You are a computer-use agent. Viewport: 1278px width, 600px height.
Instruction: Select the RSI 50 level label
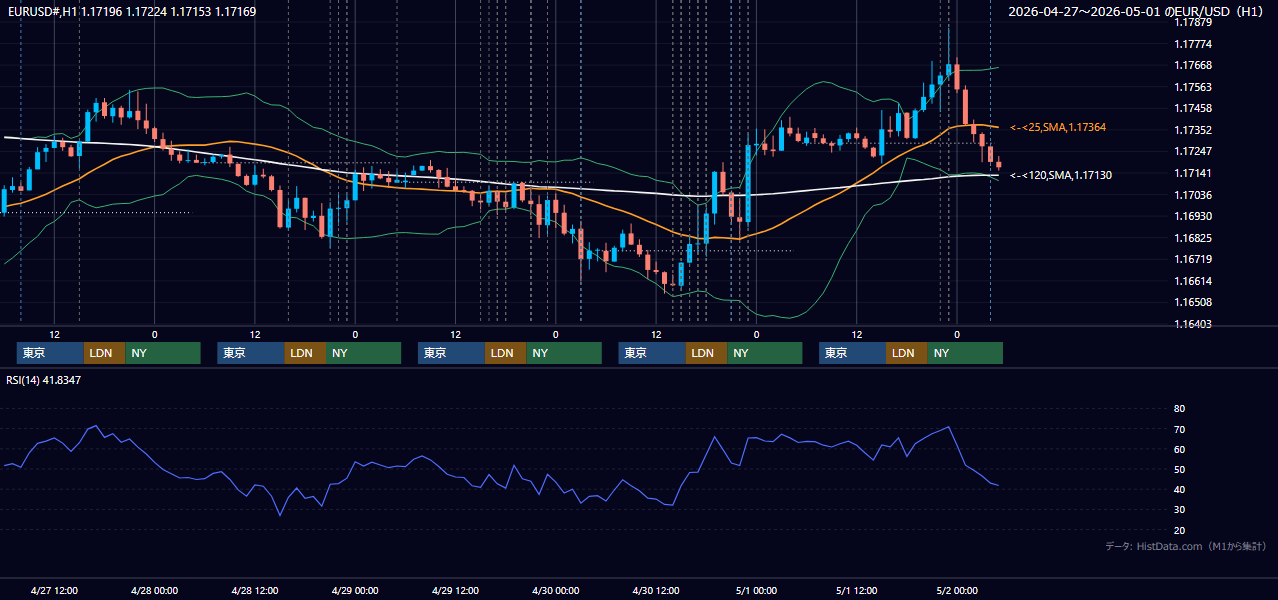pos(1179,469)
